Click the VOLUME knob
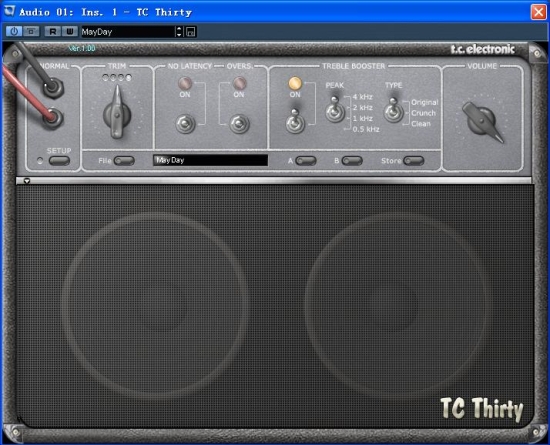 483,121
